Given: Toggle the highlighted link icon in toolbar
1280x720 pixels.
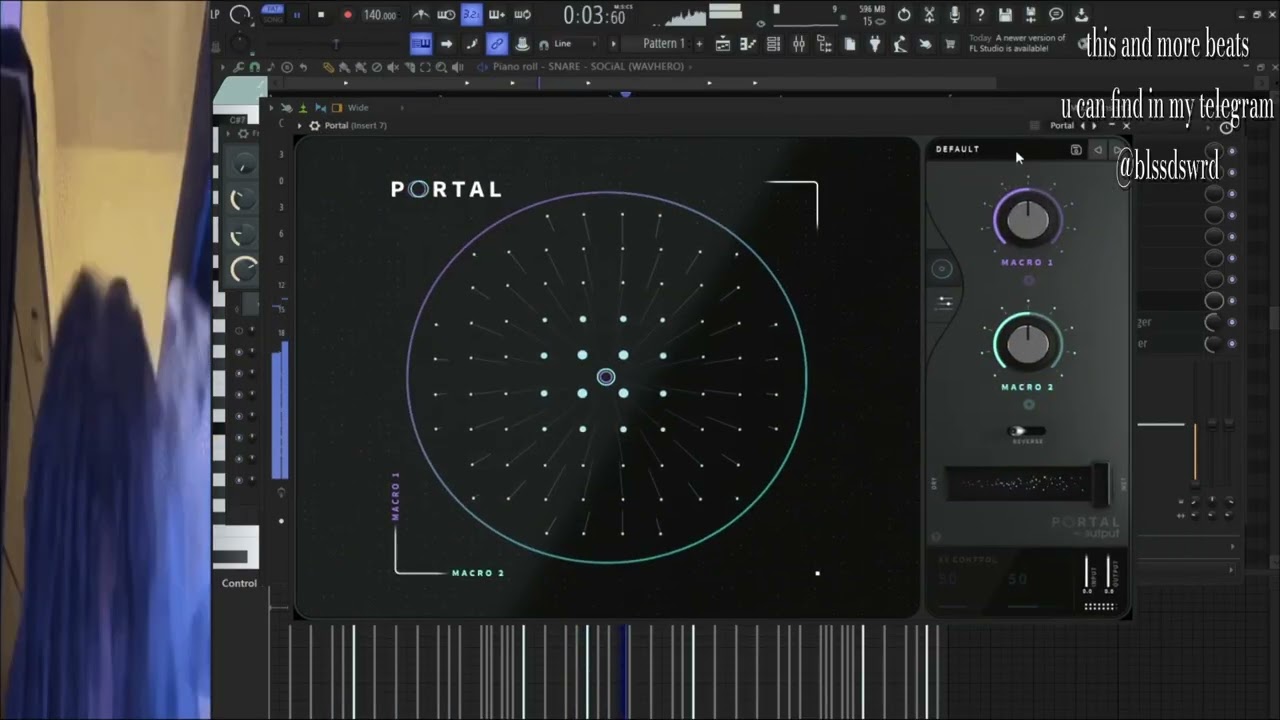Looking at the screenshot, I should [x=497, y=44].
